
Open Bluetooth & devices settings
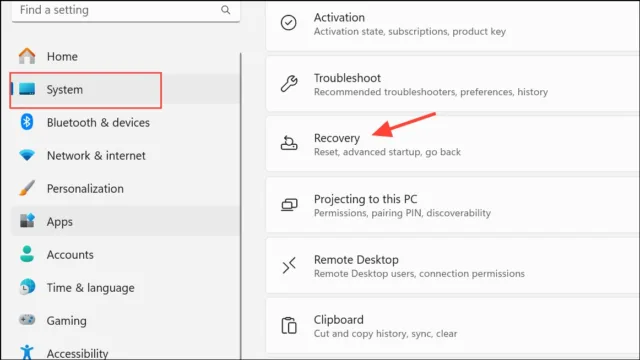[126, 122]
